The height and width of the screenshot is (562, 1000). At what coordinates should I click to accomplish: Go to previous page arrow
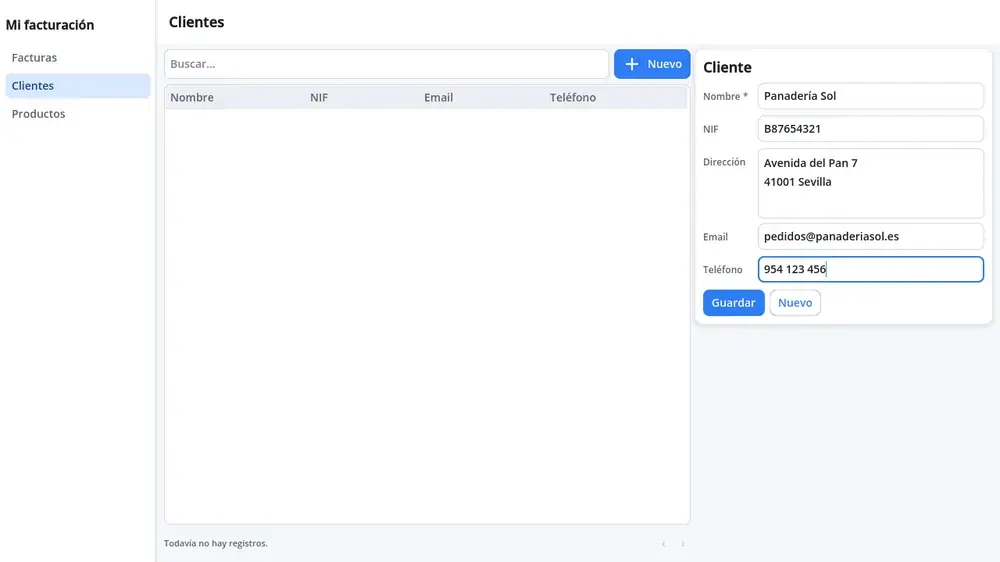click(664, 544)
